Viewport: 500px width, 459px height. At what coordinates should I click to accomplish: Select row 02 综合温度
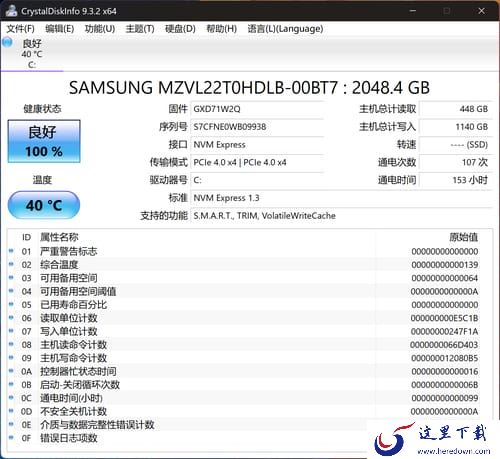250,265
